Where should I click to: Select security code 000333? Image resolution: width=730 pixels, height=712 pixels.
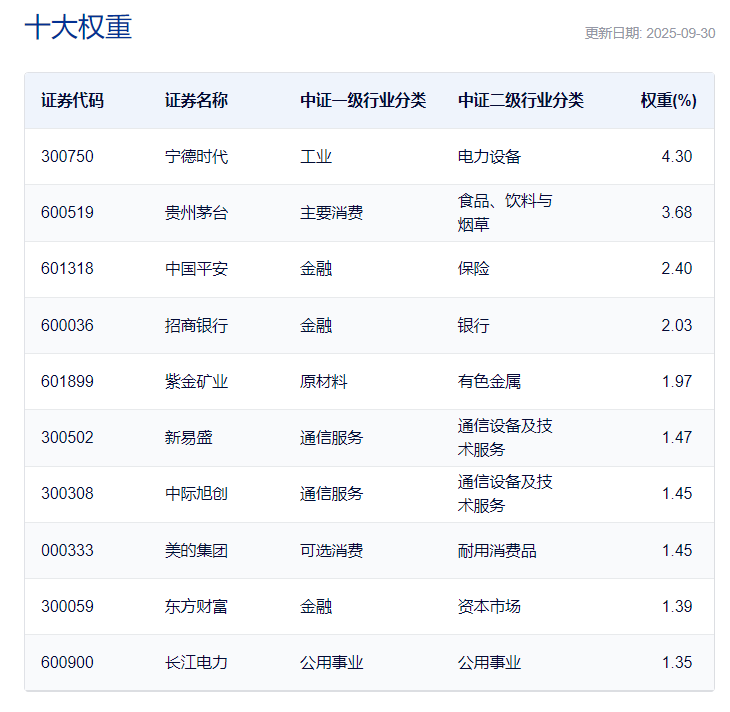pos(67,551)
